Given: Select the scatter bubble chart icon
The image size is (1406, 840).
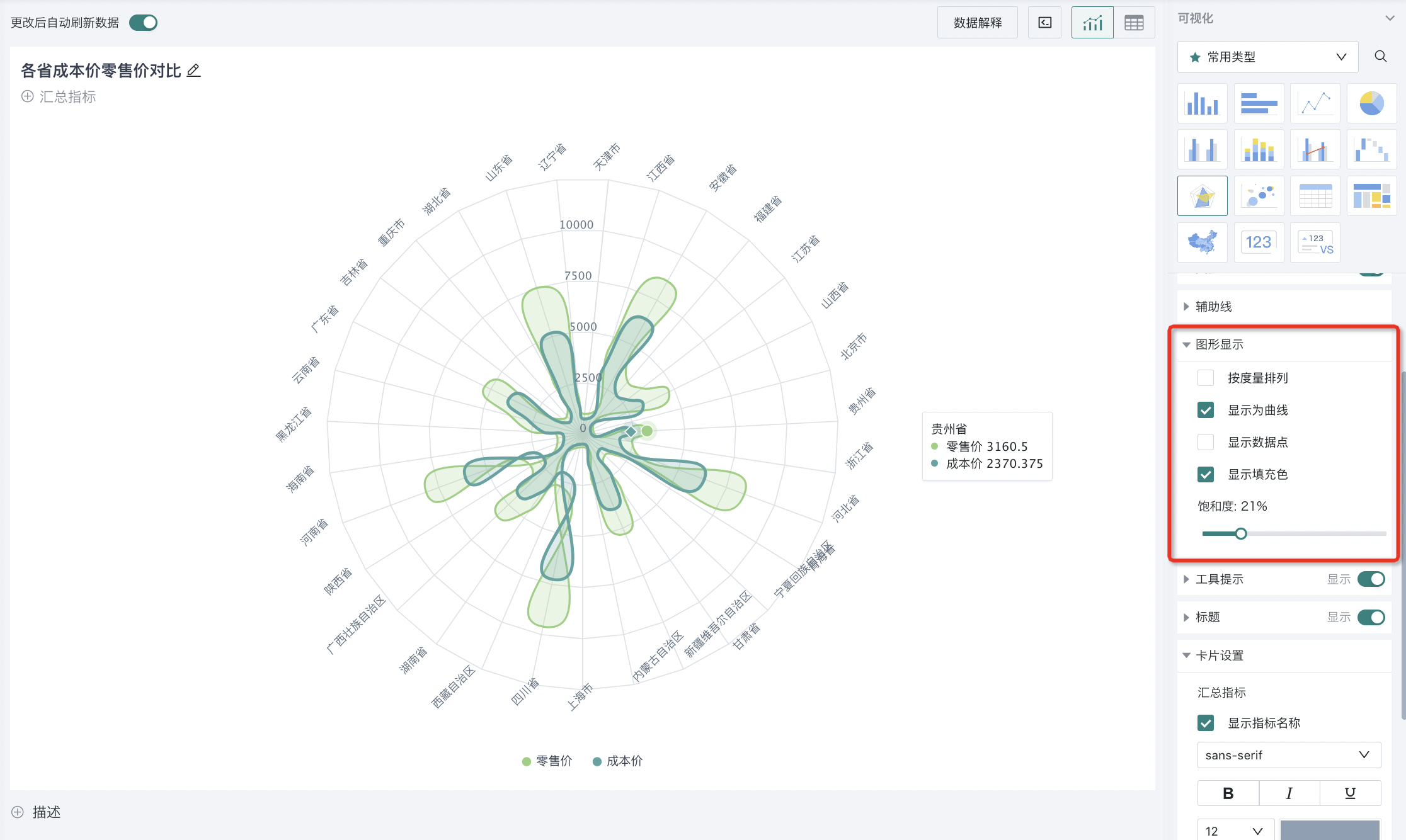Looking at the screenshot, I should (x=1259, y=196).
